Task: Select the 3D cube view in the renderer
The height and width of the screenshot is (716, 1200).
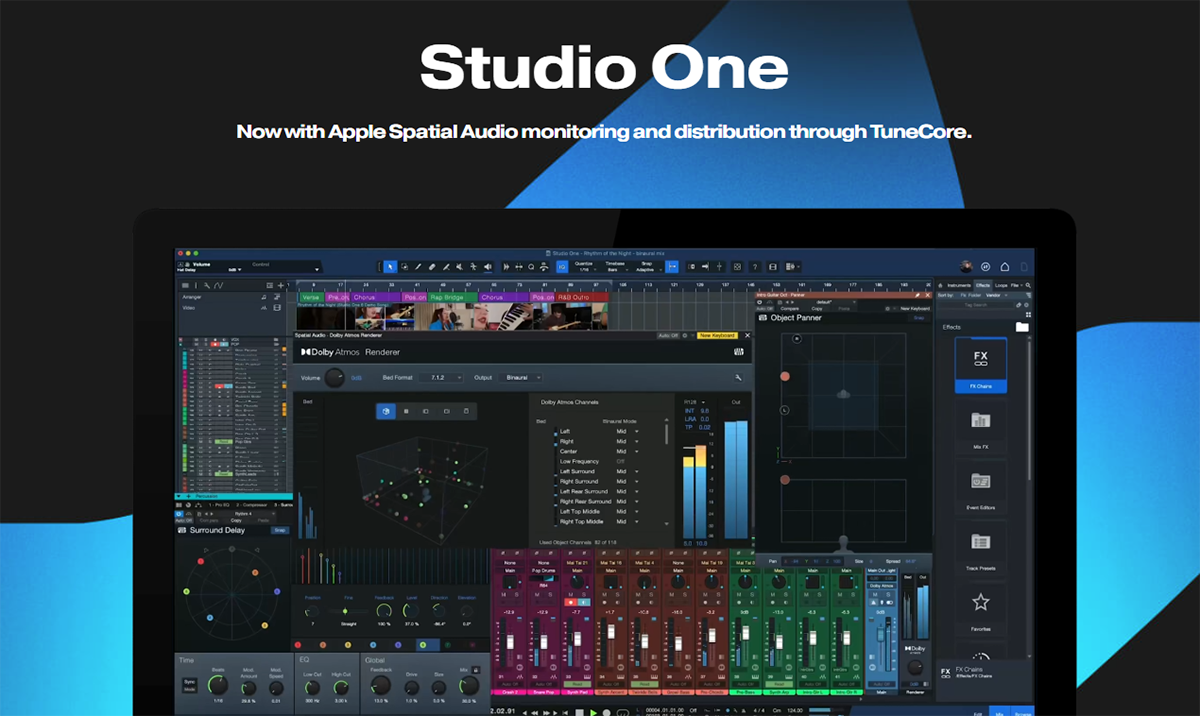Action: (x=385, y=411)
